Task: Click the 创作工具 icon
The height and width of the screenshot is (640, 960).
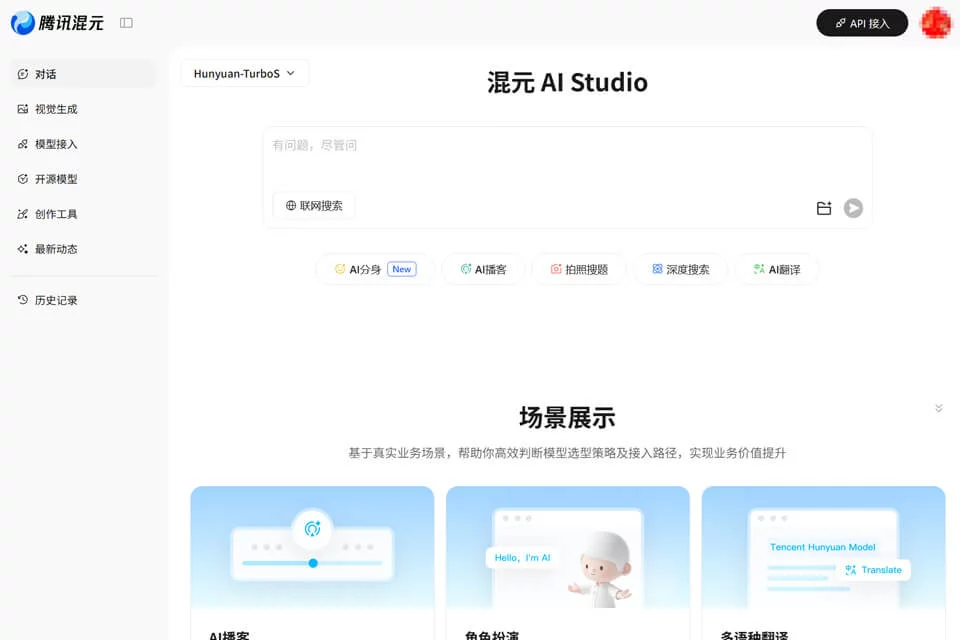Action: point(23,214)
